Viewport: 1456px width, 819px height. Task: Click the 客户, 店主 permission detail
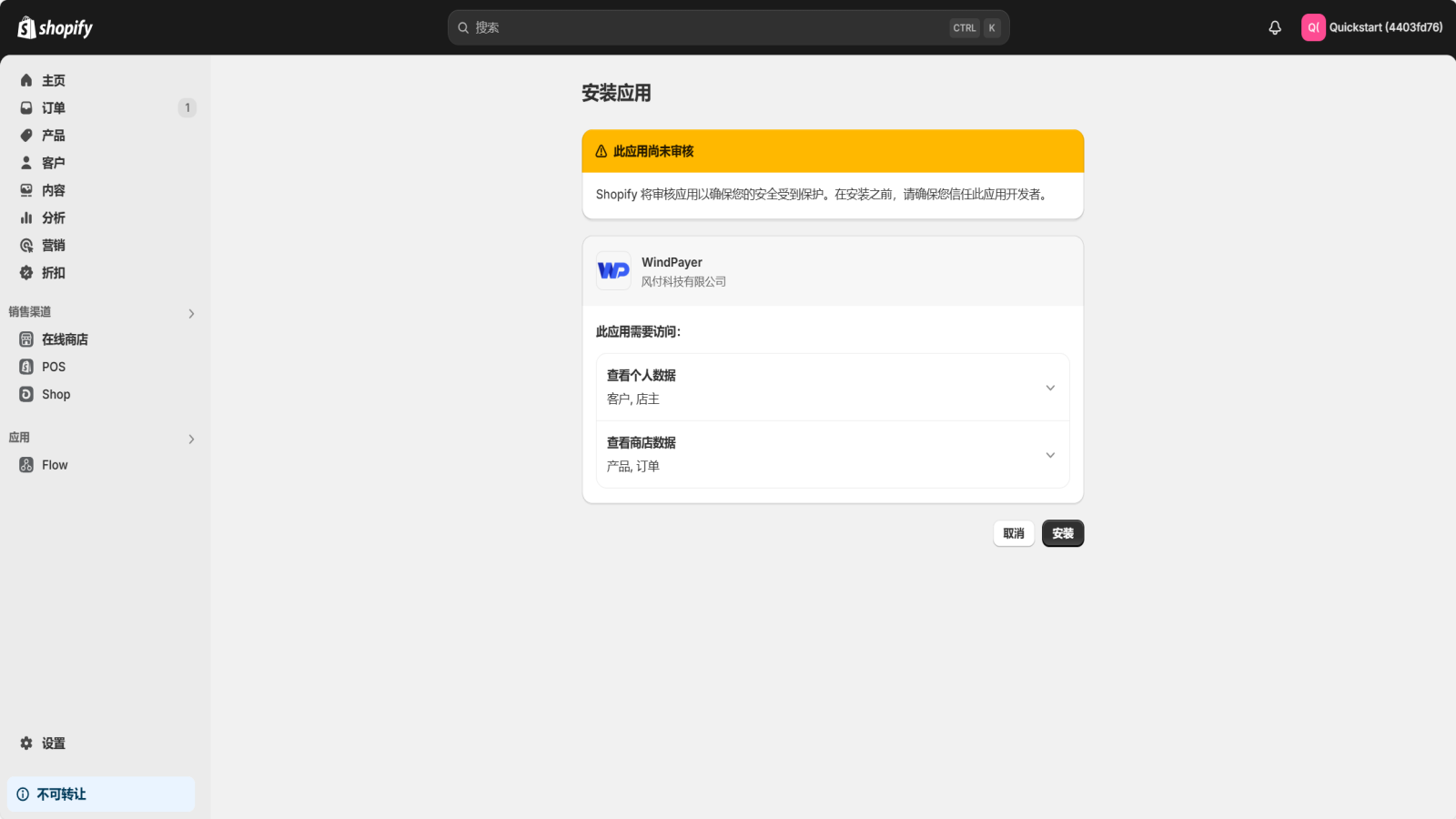[633, 399]
